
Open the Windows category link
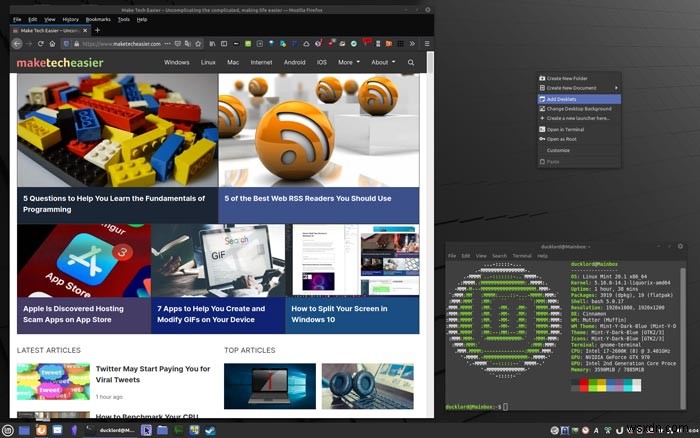tap(176, 63)
